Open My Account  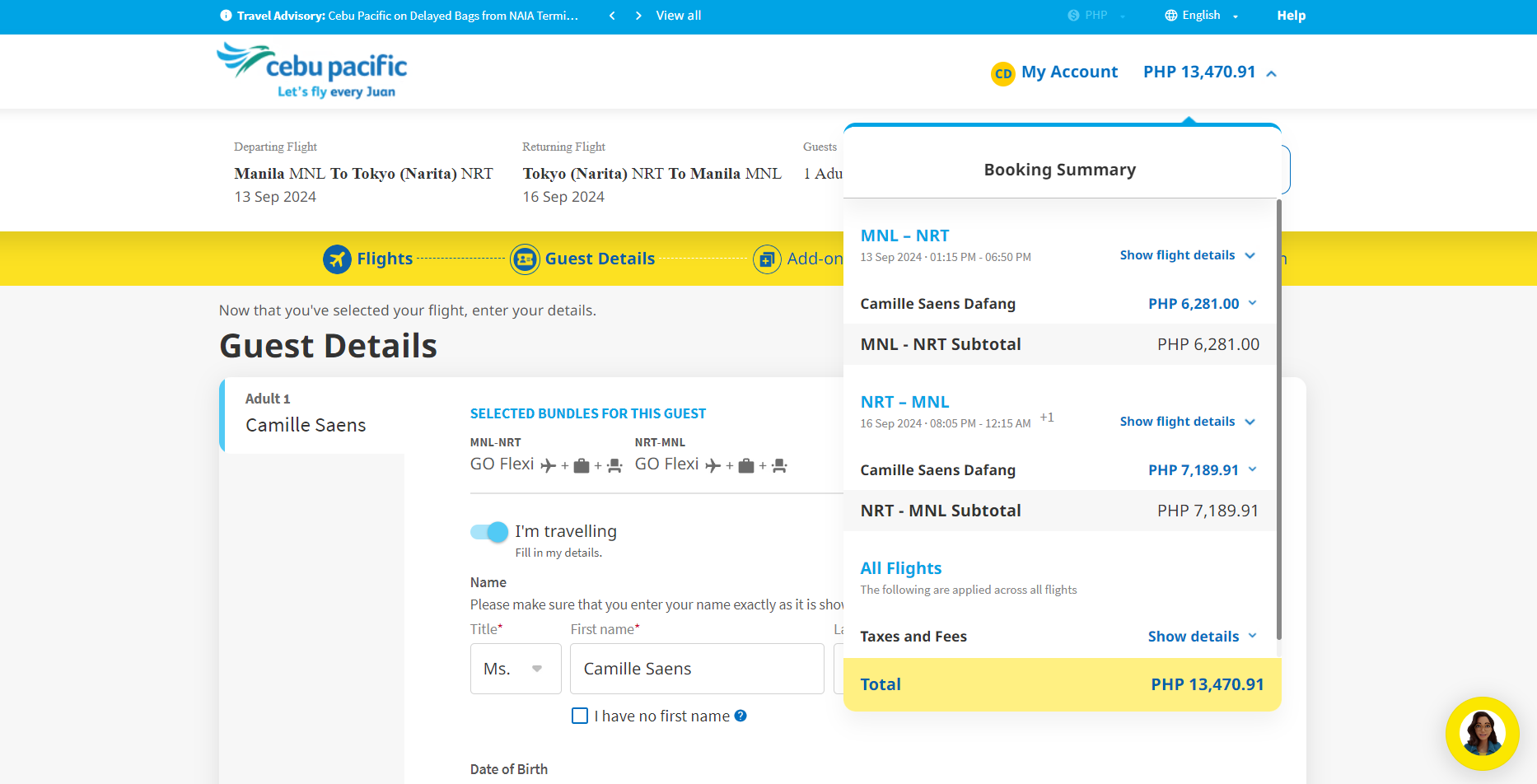pyautogui.click(x=1069, y=72)
